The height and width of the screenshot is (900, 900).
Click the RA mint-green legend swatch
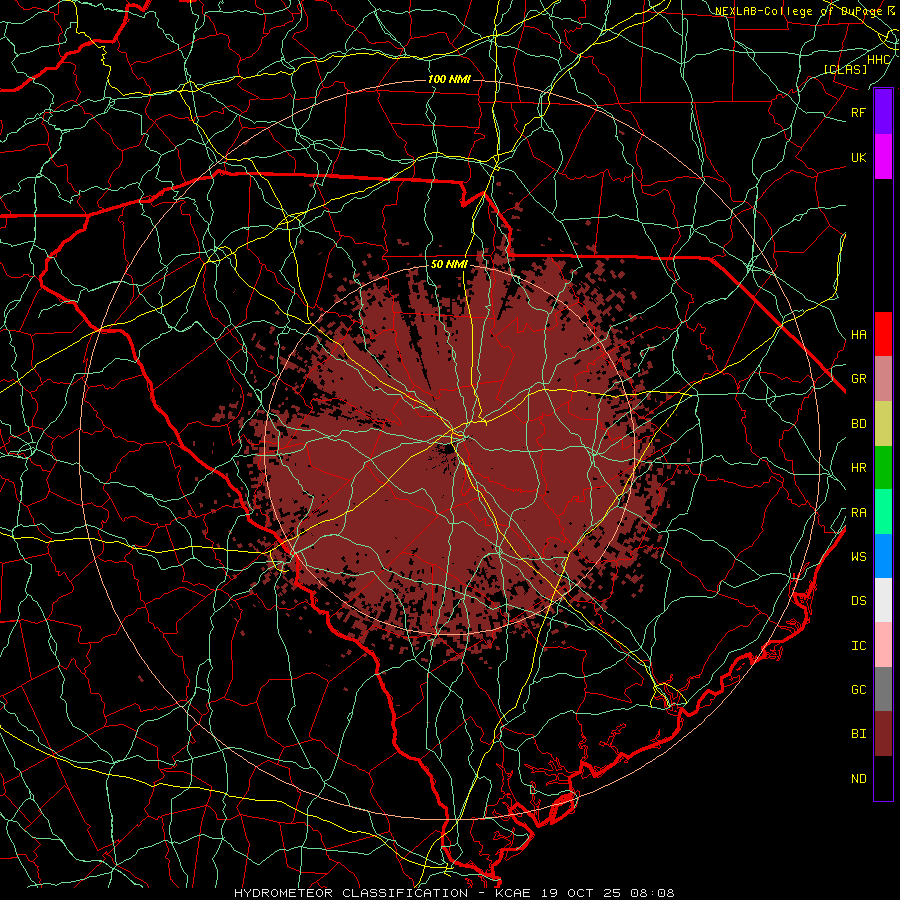(883, 512)
